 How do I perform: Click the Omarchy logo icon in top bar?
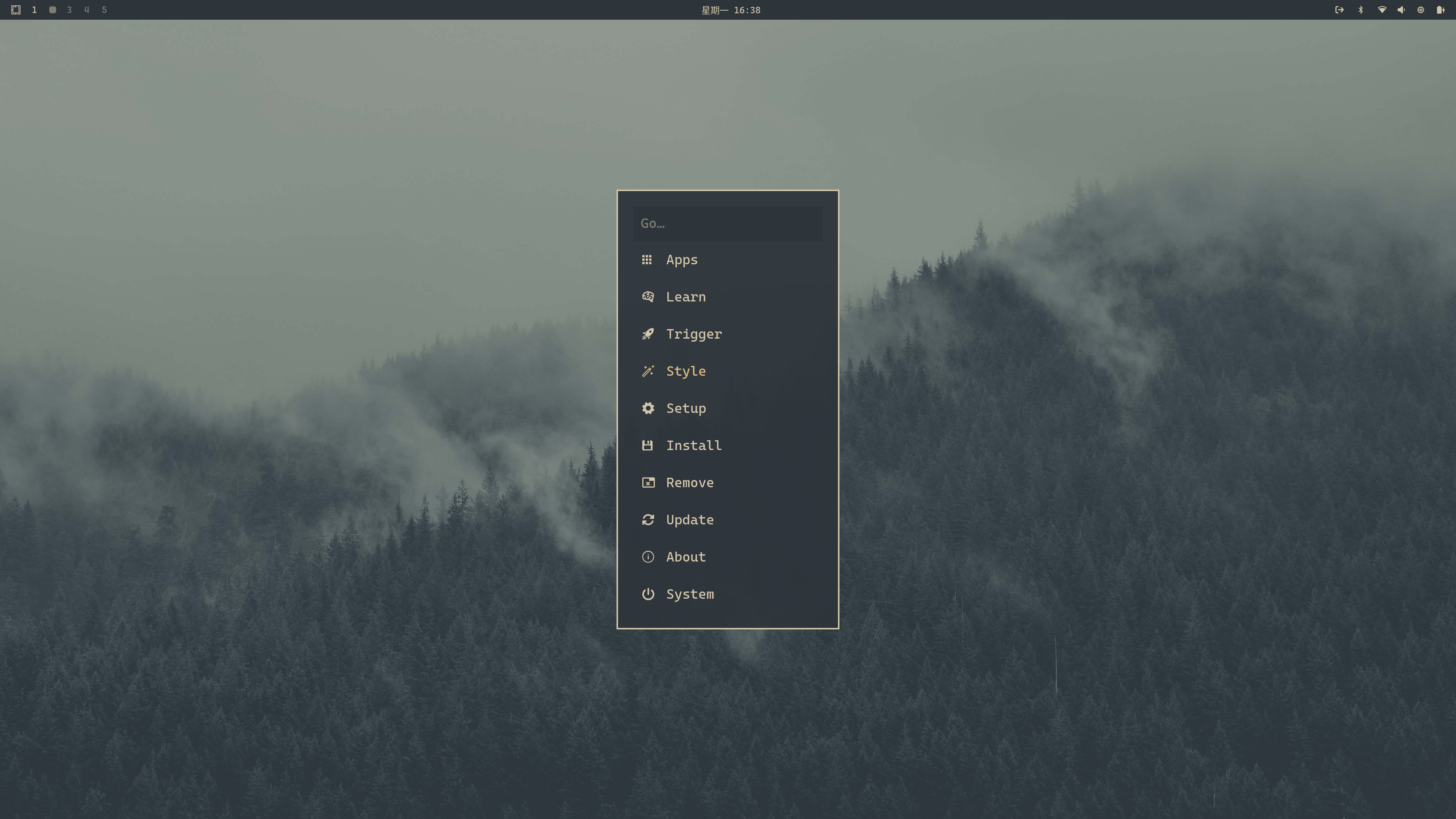pyautogui.click(x=16, y=9)
